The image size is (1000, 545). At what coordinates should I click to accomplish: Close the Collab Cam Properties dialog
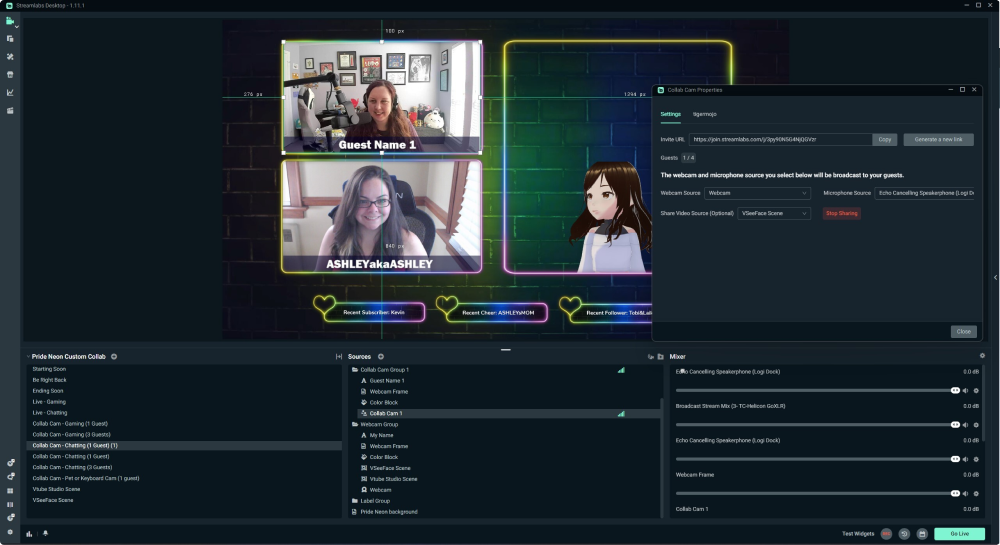coord(963,331)
